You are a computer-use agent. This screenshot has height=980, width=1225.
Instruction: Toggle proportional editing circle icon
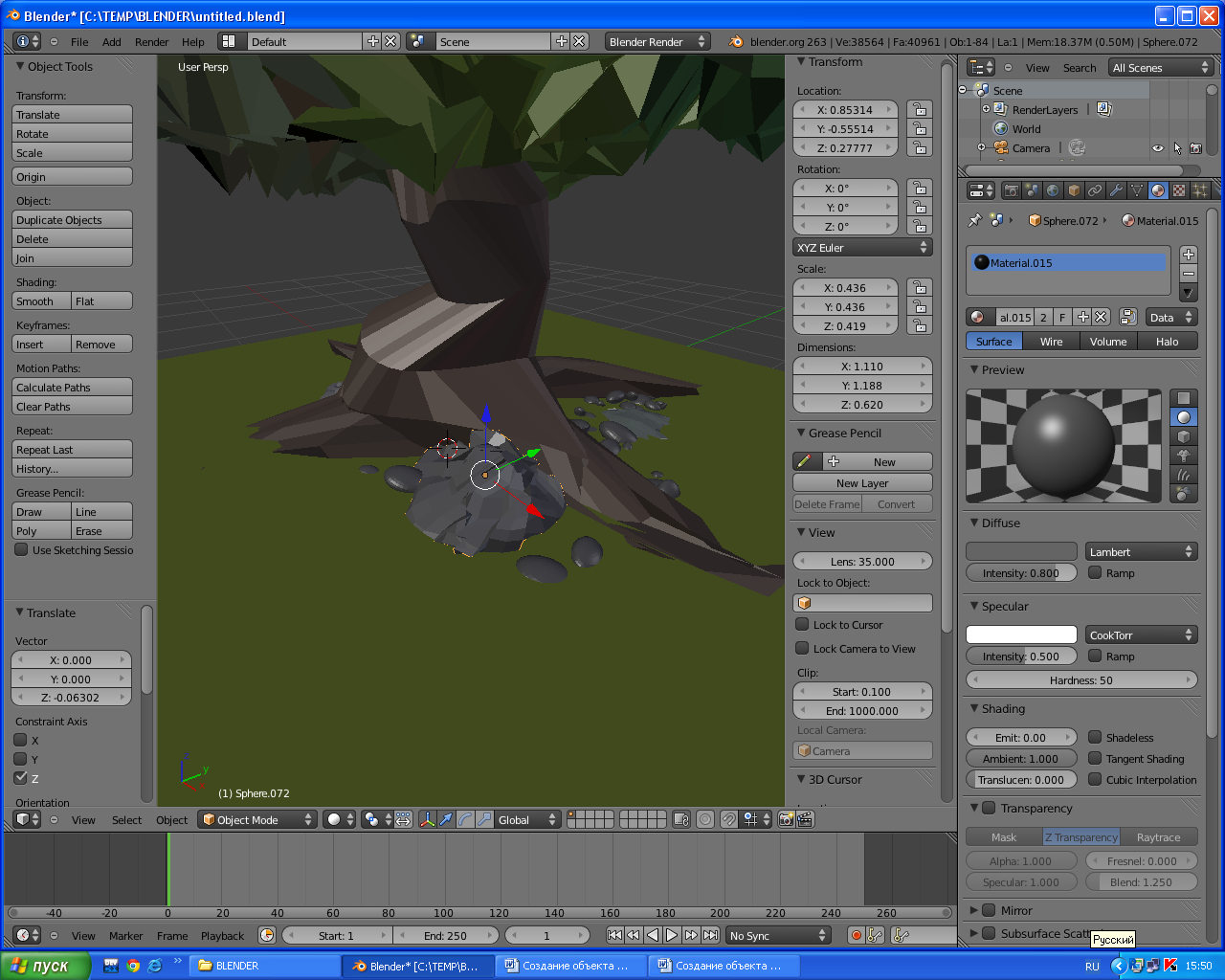click(x=705, y=819)
